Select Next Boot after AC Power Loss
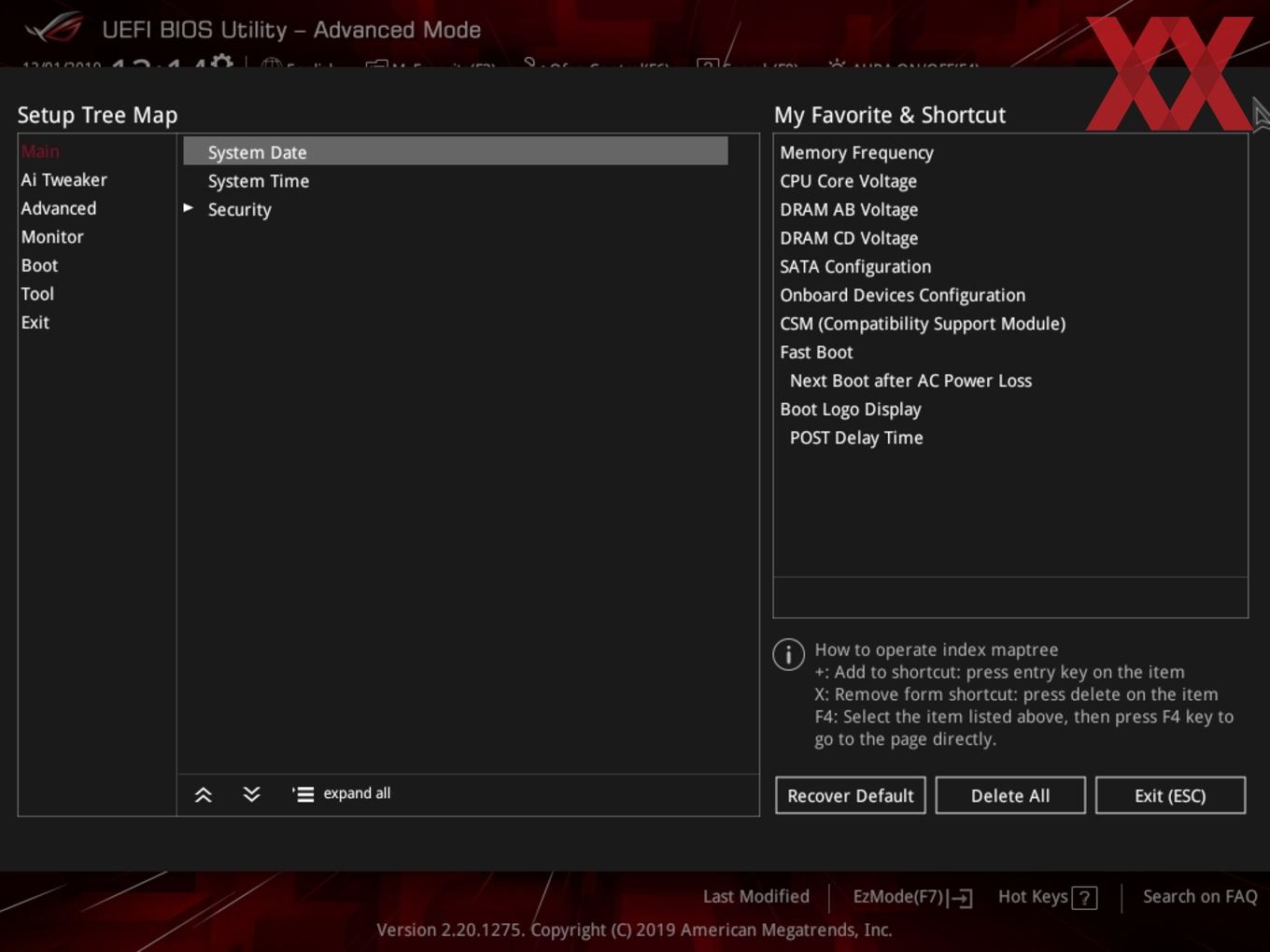Image resolution: width=1270 pixels, height=952 pixels. point(910,381)
